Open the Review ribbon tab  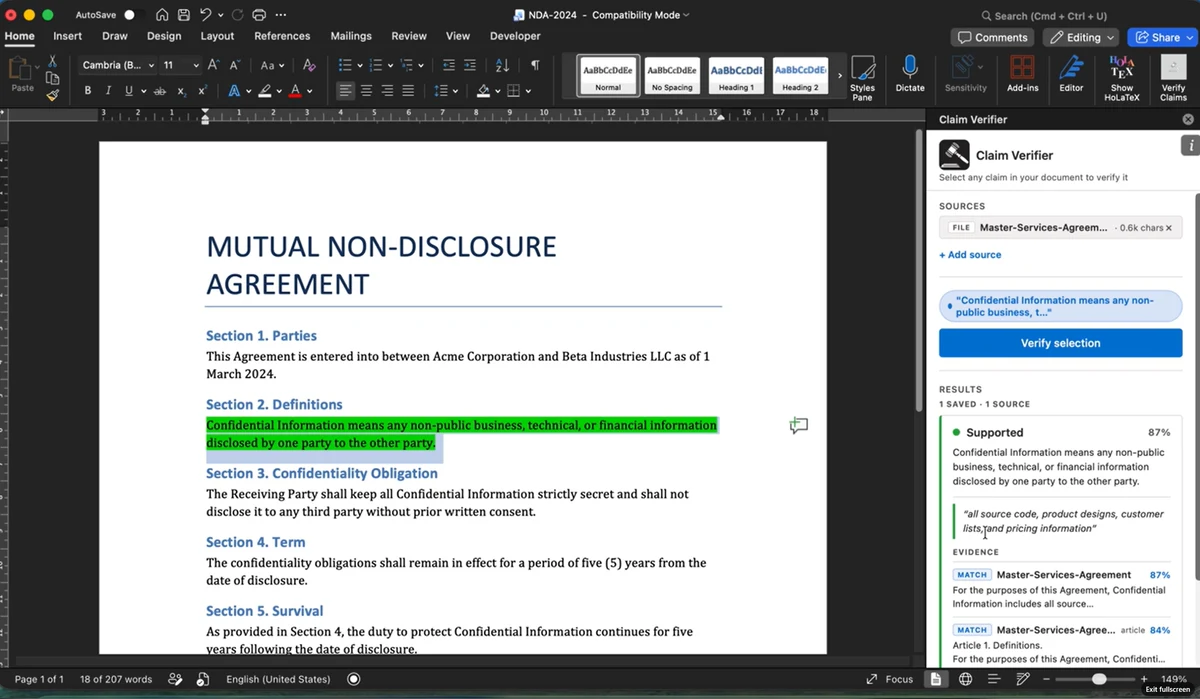click(x=409, y=36)
